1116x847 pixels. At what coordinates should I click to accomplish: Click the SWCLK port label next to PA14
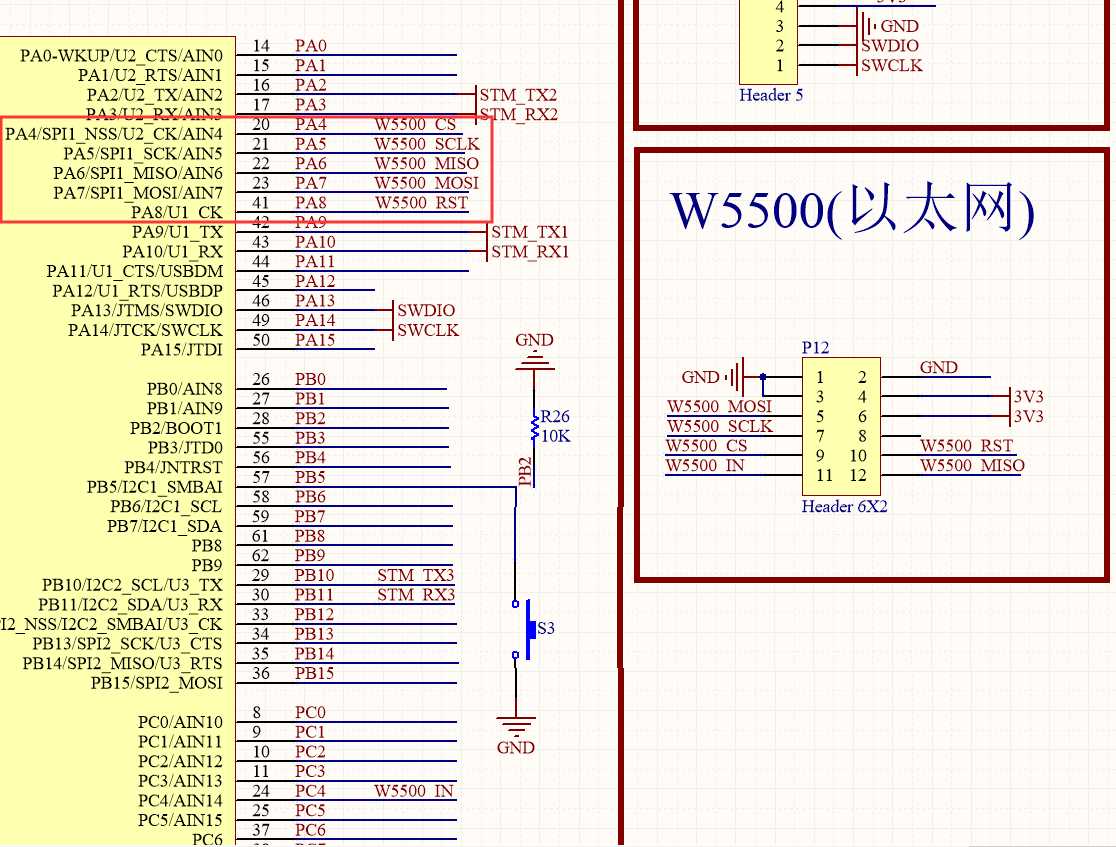click(x=428, y=330)
